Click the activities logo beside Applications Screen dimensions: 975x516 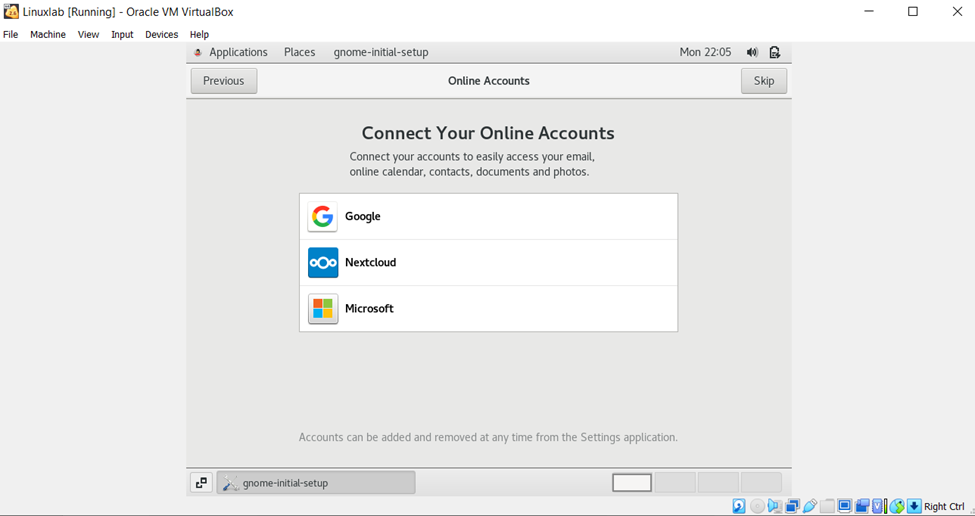pos(198,53)
